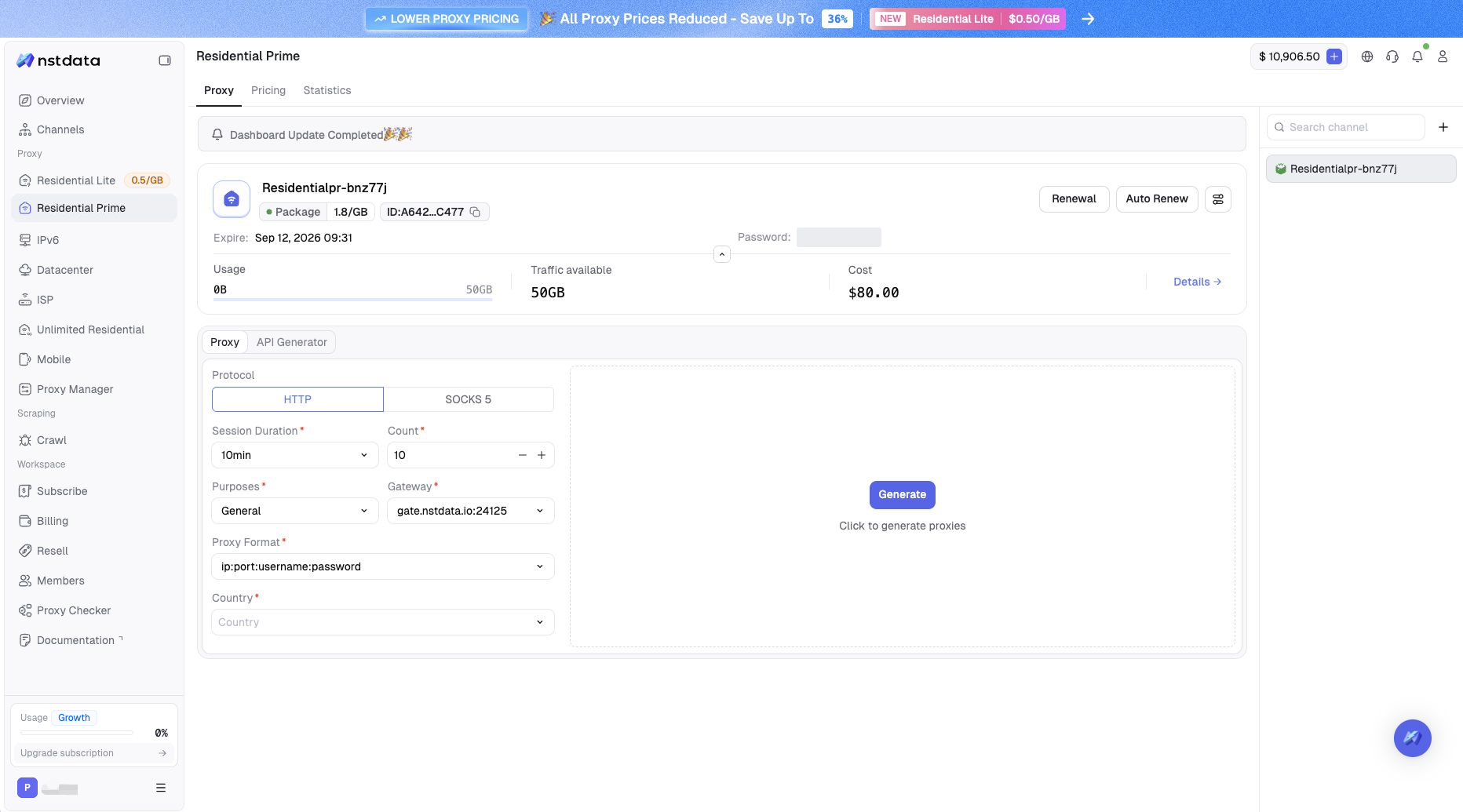
Task: Switch to the Pricing tab
Action: coord(268,90)
